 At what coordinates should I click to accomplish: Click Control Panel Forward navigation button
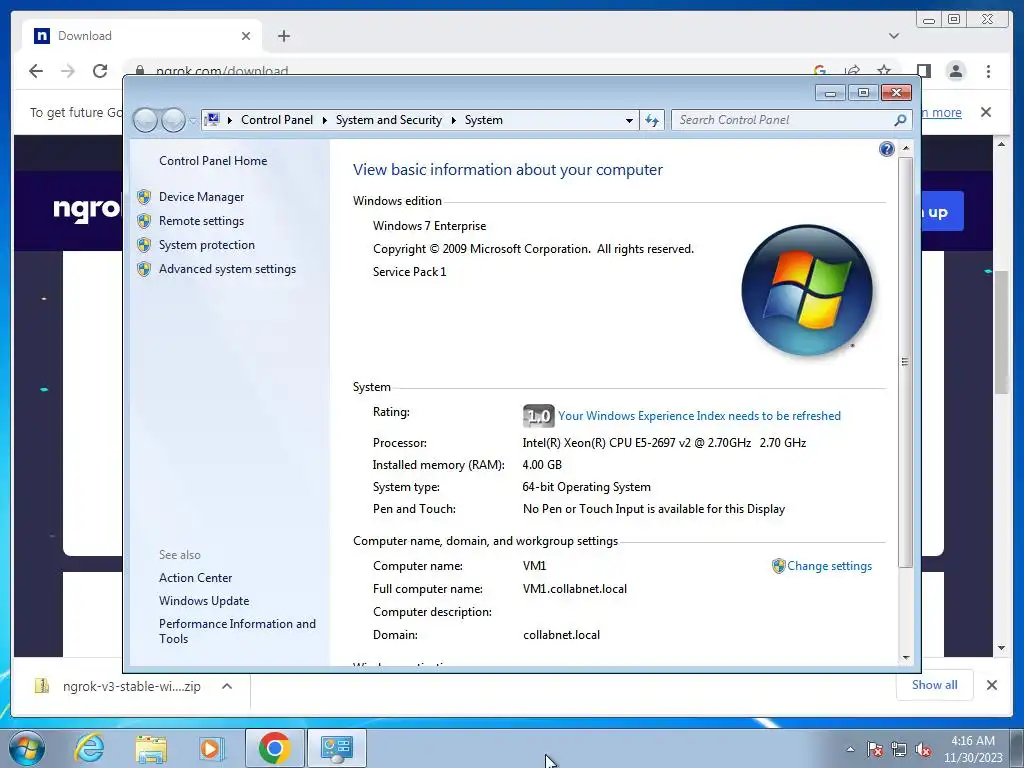pos(173,120)
